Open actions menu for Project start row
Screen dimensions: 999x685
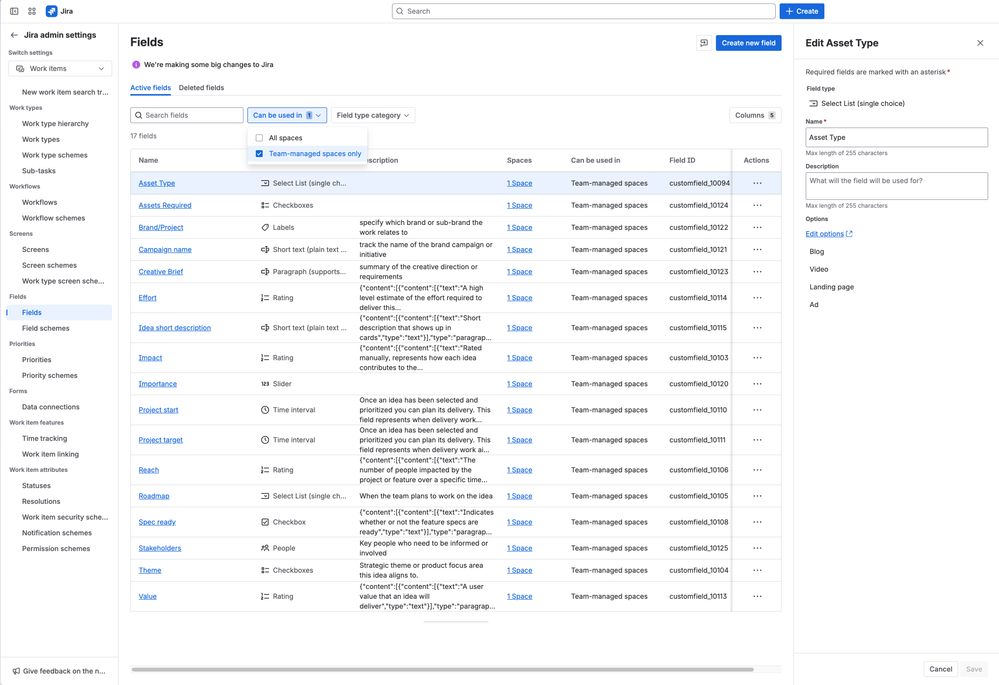click(x=757, y=410)
